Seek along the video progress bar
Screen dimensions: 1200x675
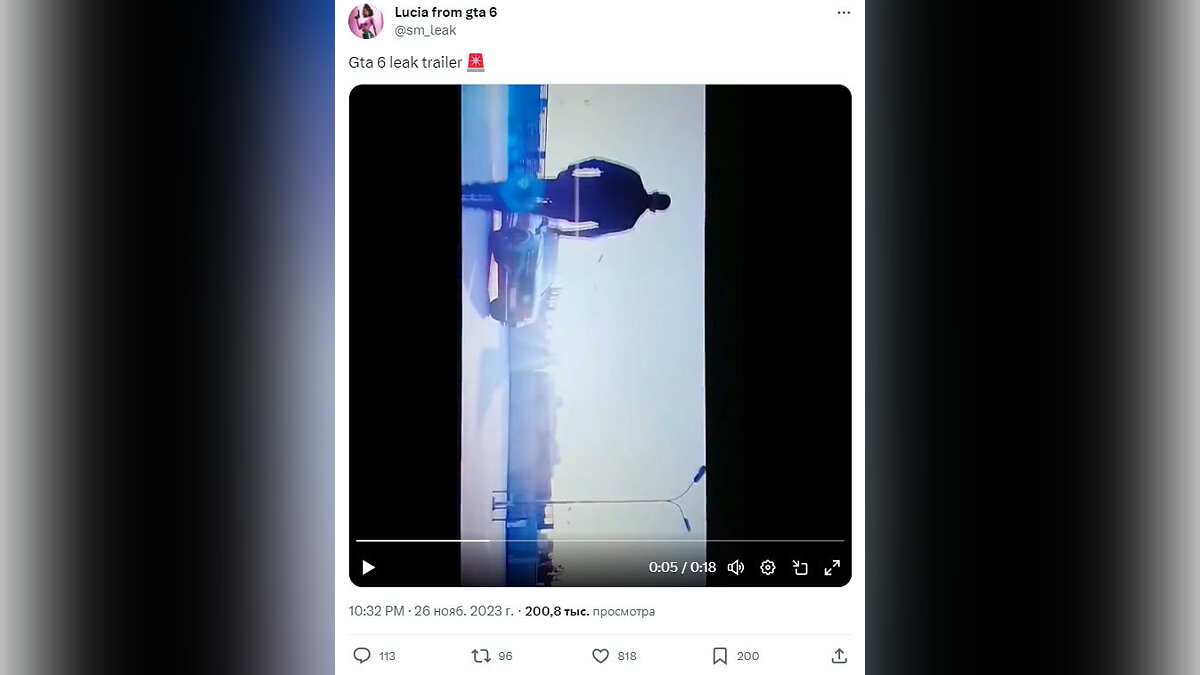[600, 541]
